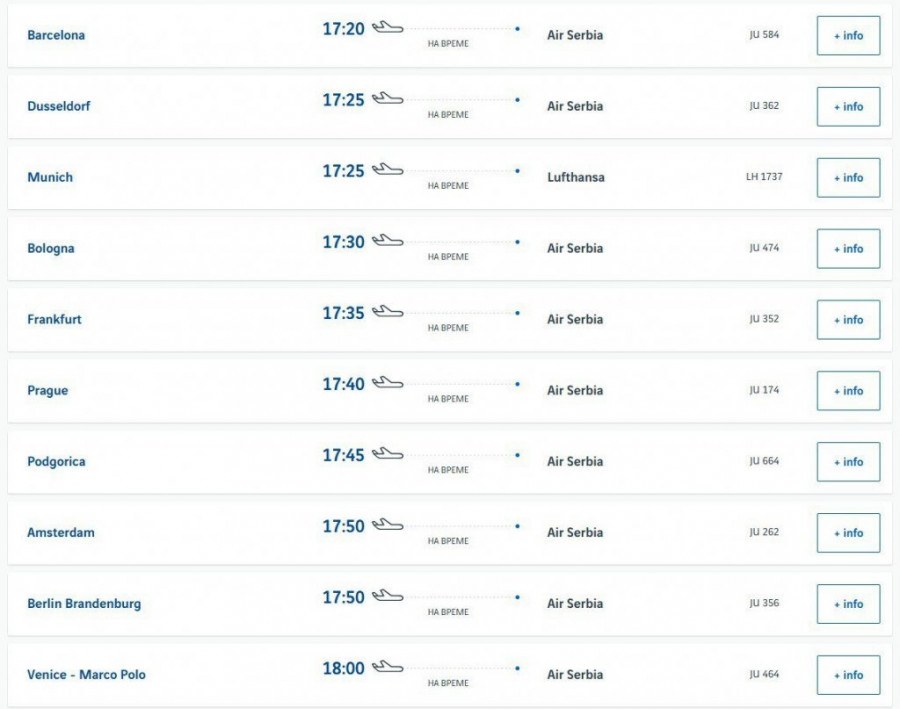Click the airplane icon next to 17:30 Bologna
This screenshot has width=900, height=709.
pos(387,241)
